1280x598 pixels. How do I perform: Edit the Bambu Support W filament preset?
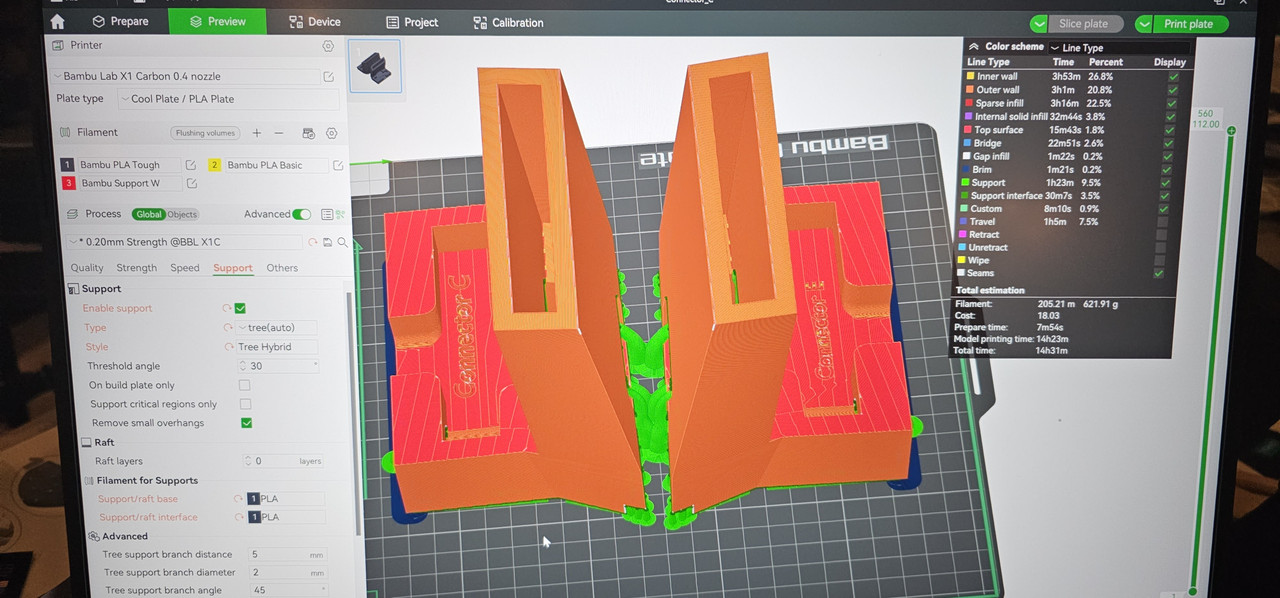tap(191, 184)
